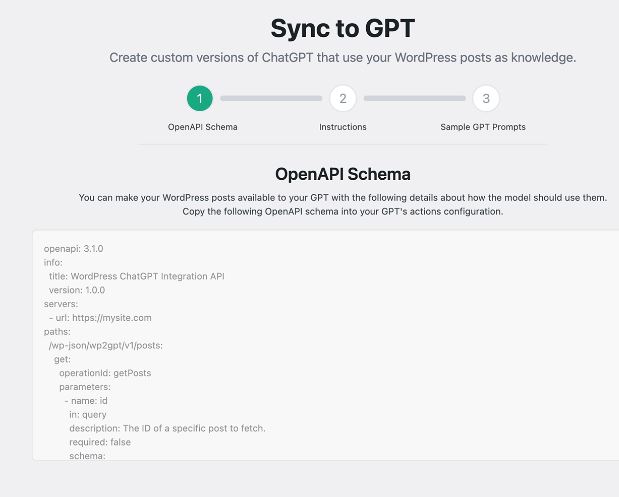
Task: Click the operationId: getPosts line
Action: pos(105,373)
